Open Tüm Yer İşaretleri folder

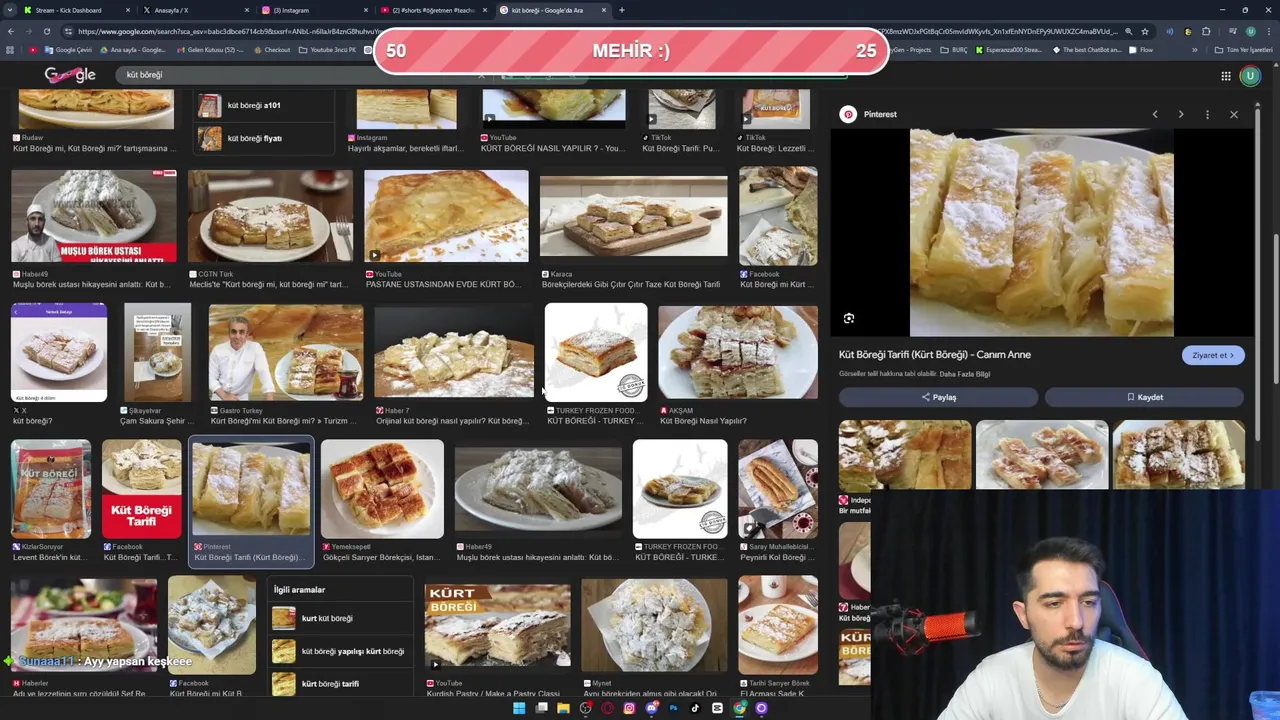click(1246, 50)
